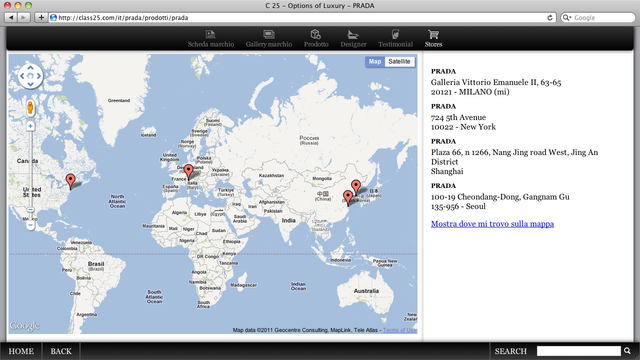Open the Stores cart section
Viewport: 640px width, 360px height.
click(x=433, y=39)
